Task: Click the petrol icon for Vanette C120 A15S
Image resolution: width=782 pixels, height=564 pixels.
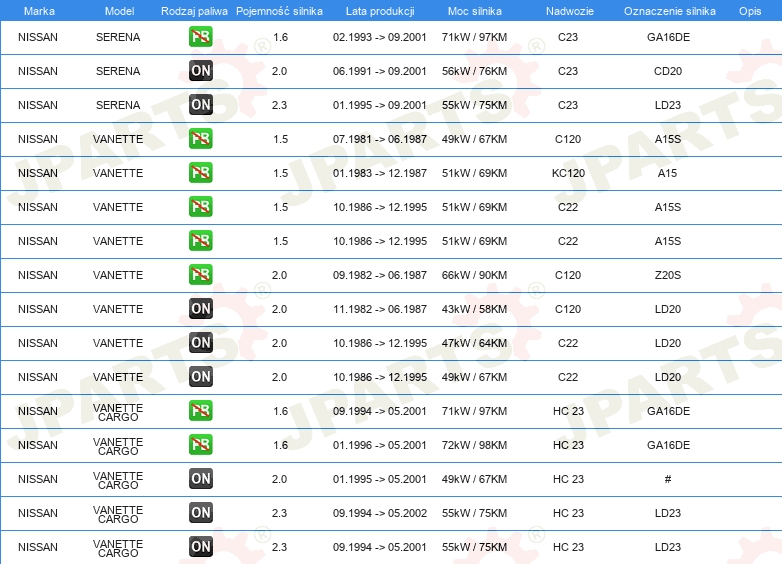Action: coord(200,139)
